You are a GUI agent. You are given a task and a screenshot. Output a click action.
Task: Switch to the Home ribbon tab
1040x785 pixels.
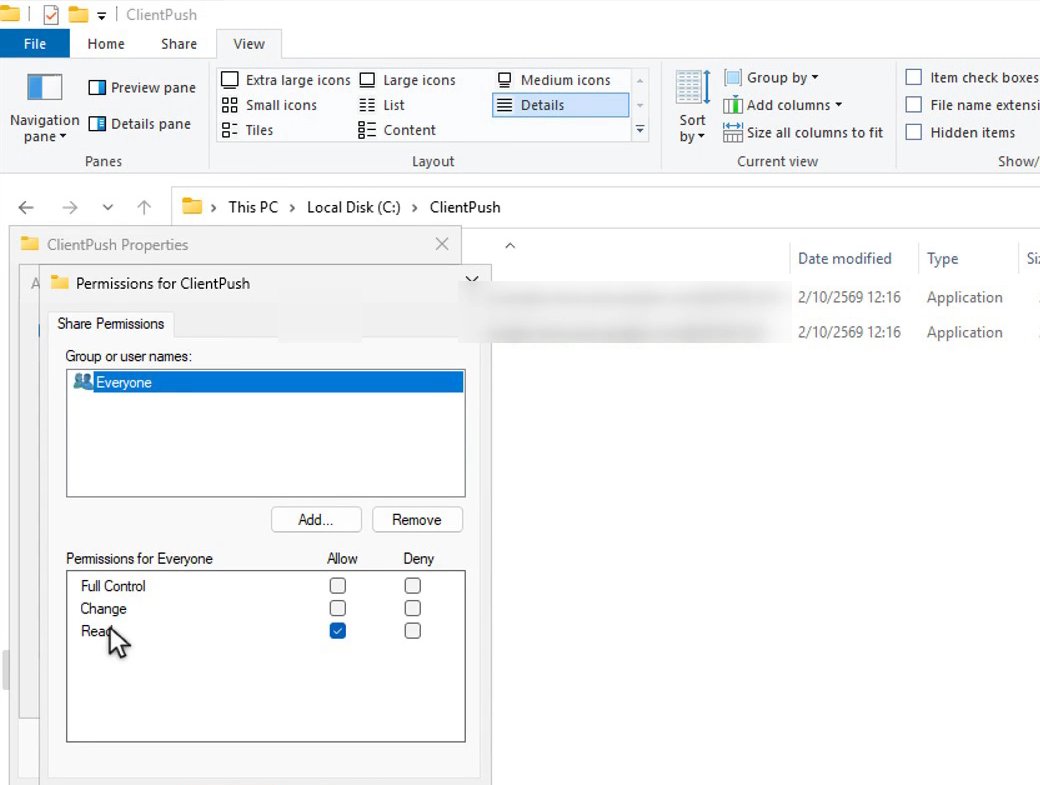point(106,44)
